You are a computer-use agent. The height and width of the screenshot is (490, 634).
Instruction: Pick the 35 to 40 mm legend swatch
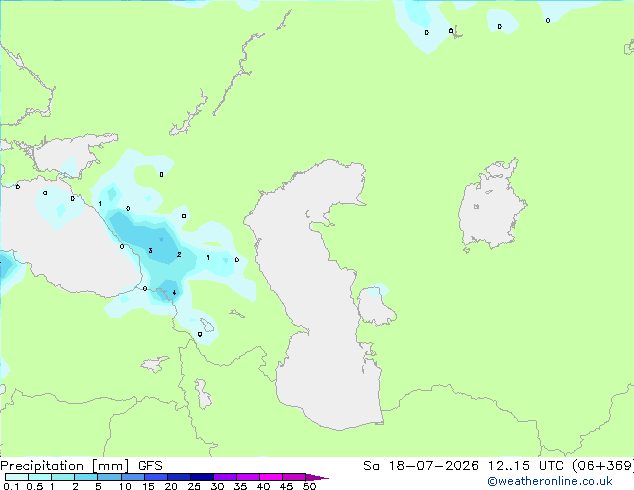247,477
